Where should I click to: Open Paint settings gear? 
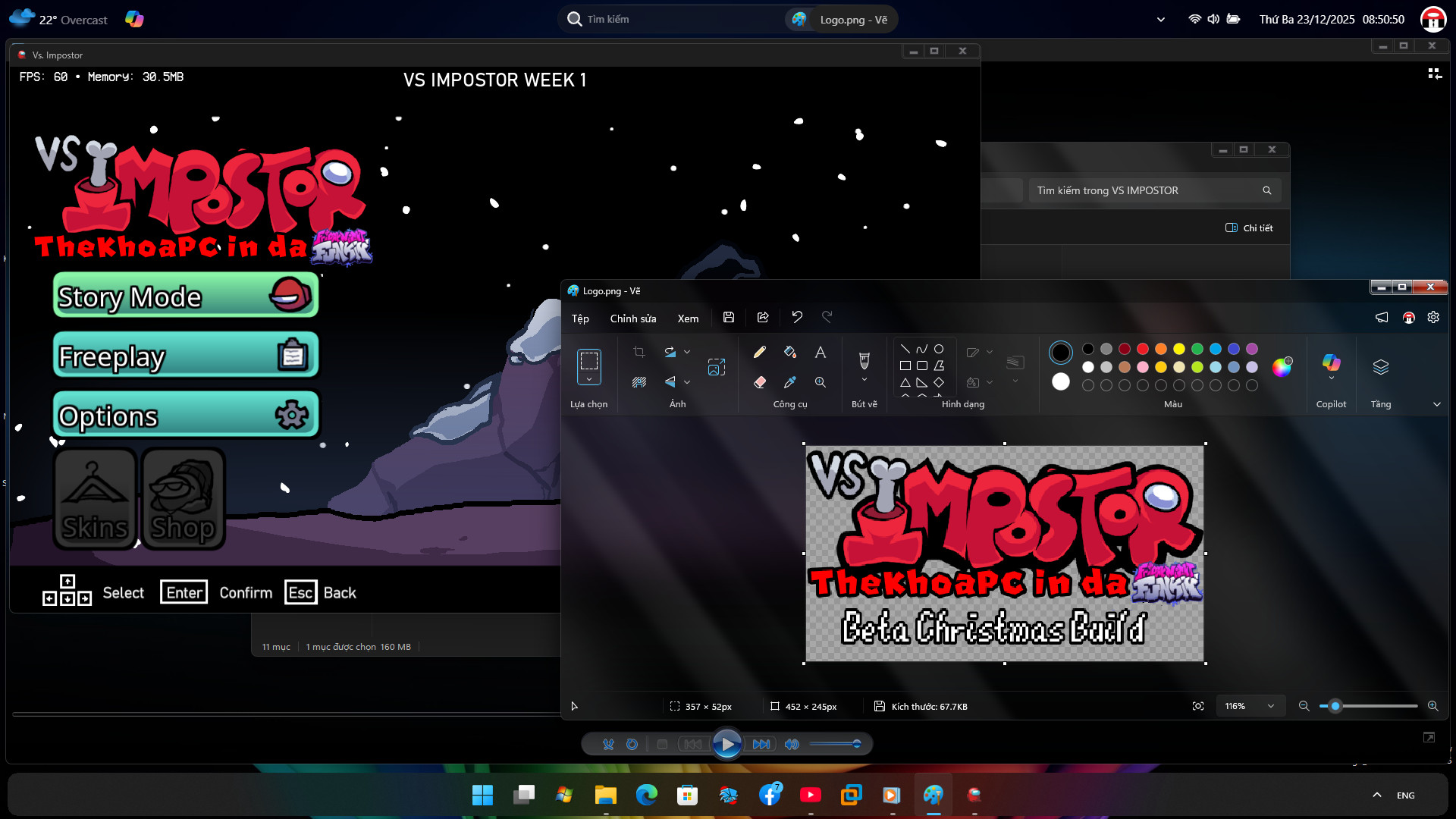(1433, 317)
